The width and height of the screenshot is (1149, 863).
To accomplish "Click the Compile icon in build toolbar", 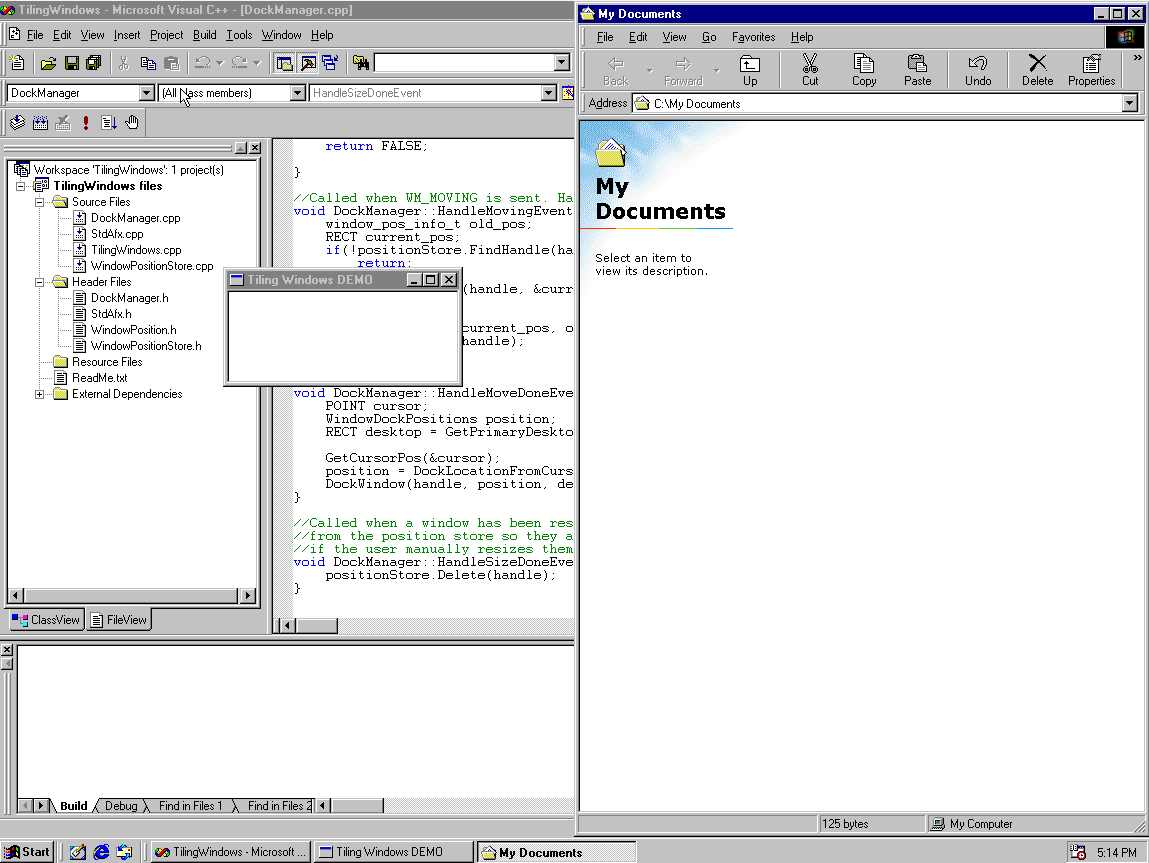I will coord(17,123).
